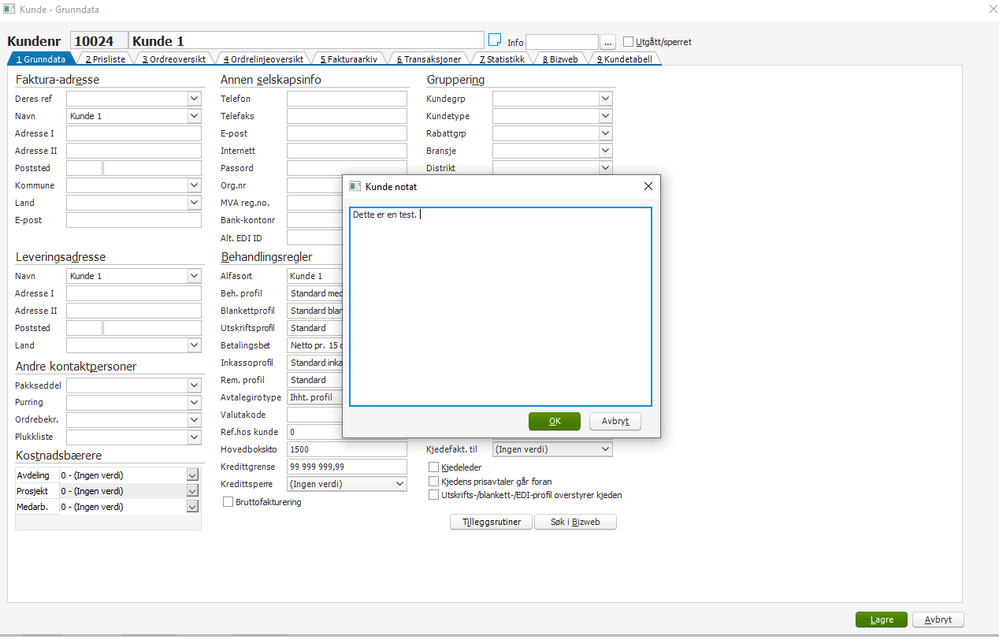The height and width of the screenshot is (637, 999).
Task: Expand the Kredittsperre dropdown
Action: tap(399, 483)
